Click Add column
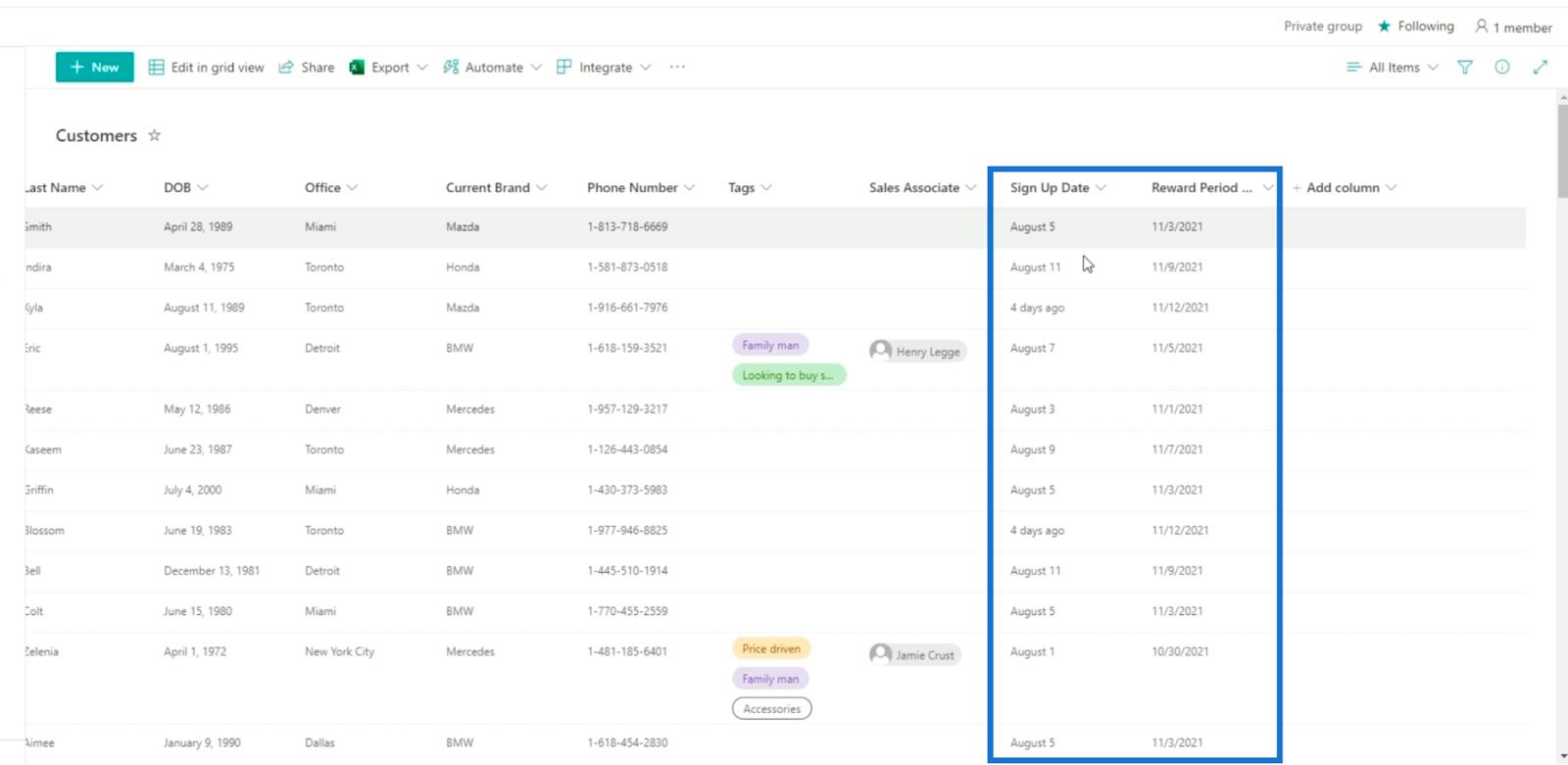Viewport: 1568px width, 765px height. coord(1344,188)
